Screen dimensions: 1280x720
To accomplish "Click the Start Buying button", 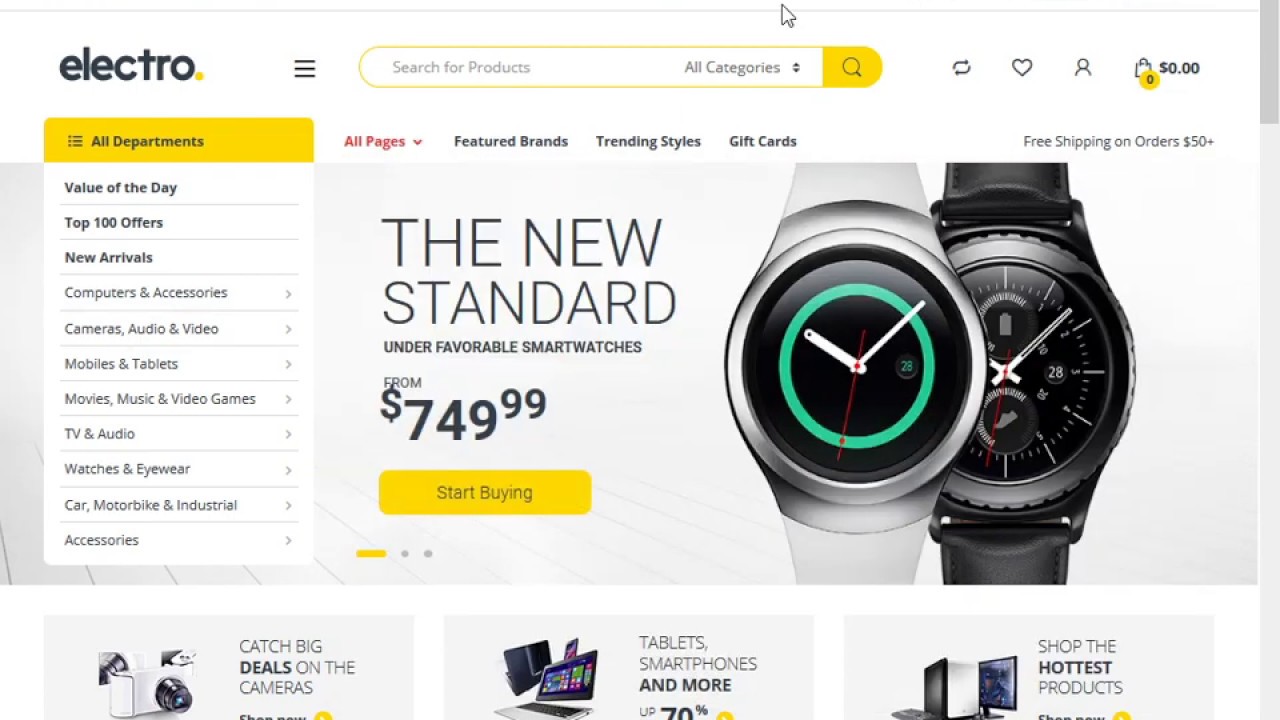I will tap(485, 492).
